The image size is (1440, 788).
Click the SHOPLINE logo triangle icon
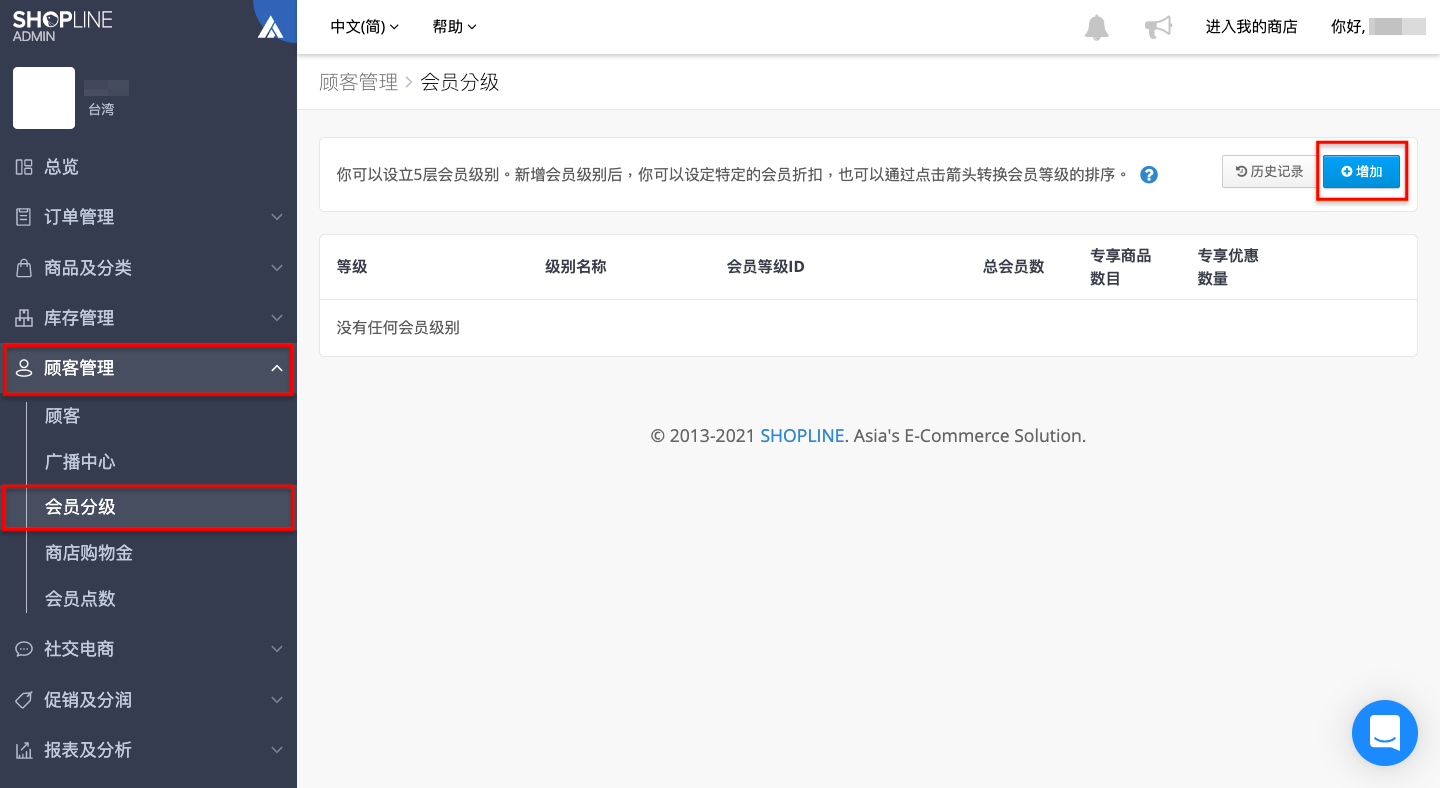click(x=270, y=27)
